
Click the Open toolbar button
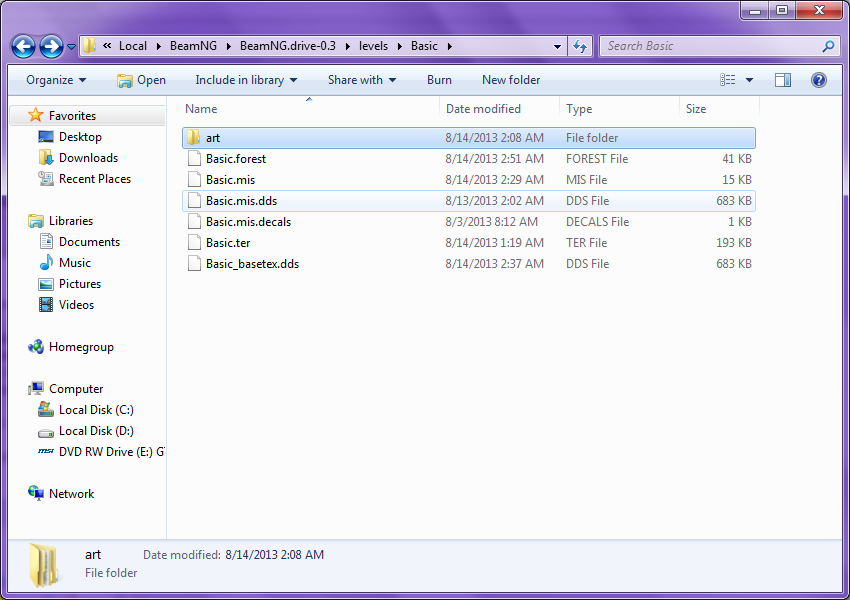pyautogui.click(x=141, y=80)
